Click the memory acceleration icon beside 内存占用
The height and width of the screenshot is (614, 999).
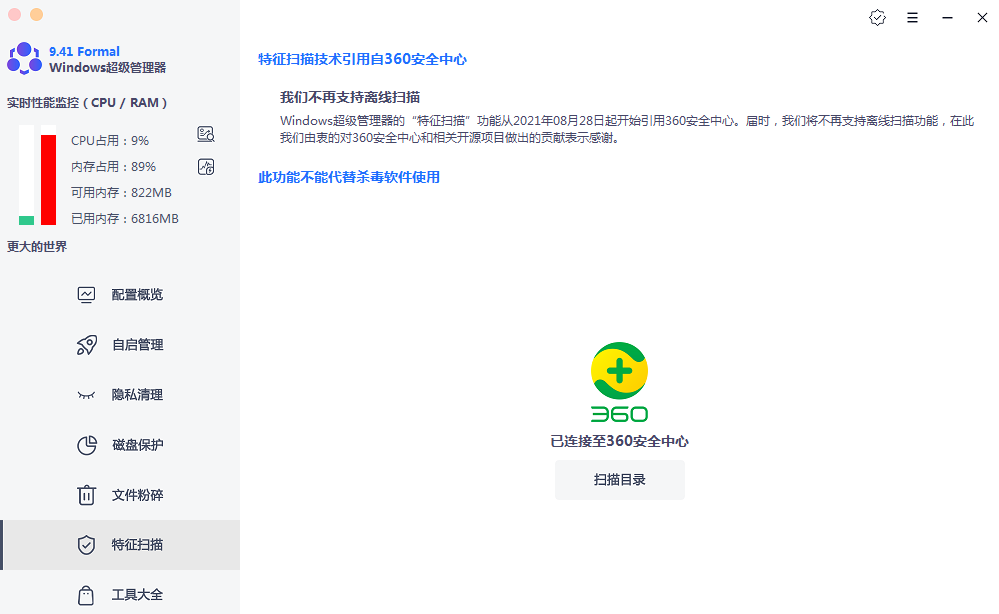[x=206, y=166]
